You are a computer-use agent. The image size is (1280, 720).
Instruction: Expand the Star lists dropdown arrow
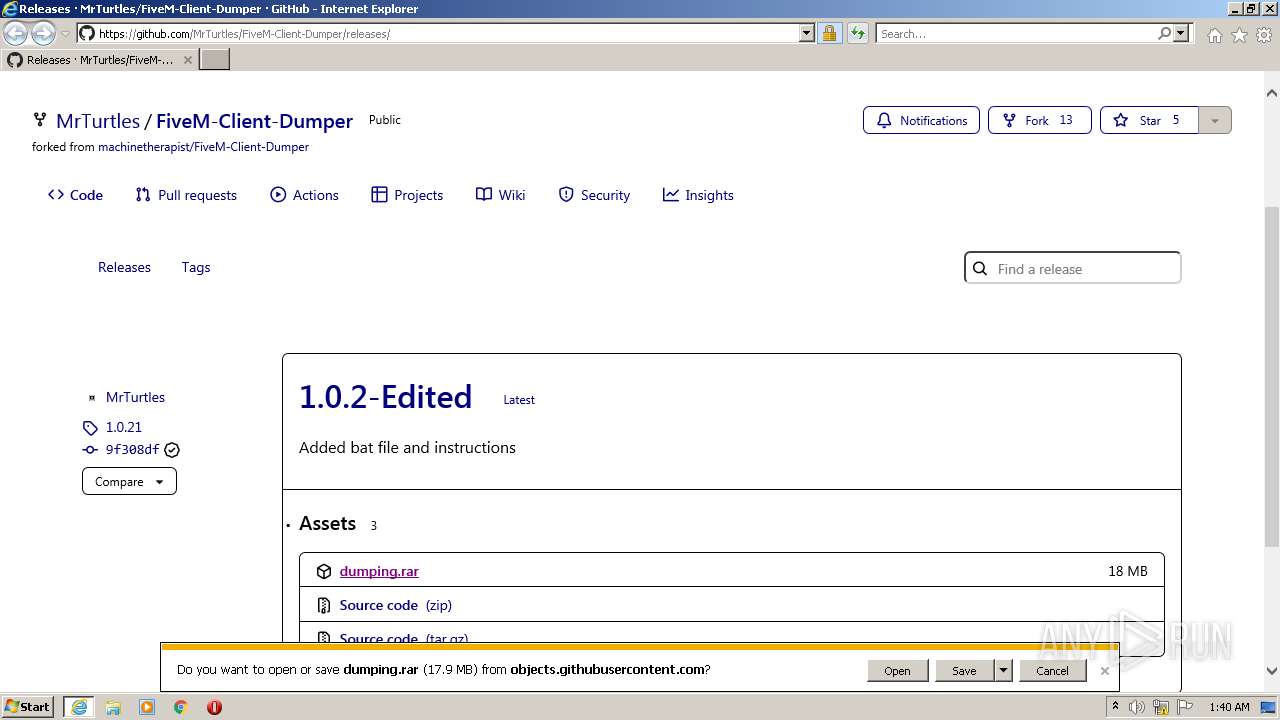click(x=1215, y=120)
